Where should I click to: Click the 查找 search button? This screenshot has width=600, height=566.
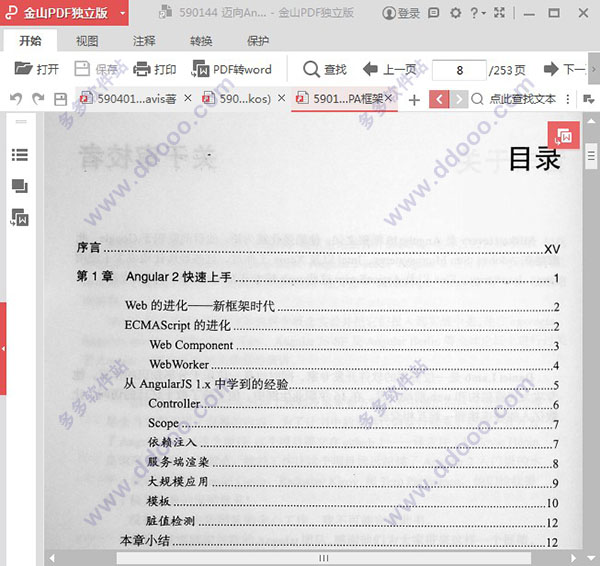click(x=325, y=69)
